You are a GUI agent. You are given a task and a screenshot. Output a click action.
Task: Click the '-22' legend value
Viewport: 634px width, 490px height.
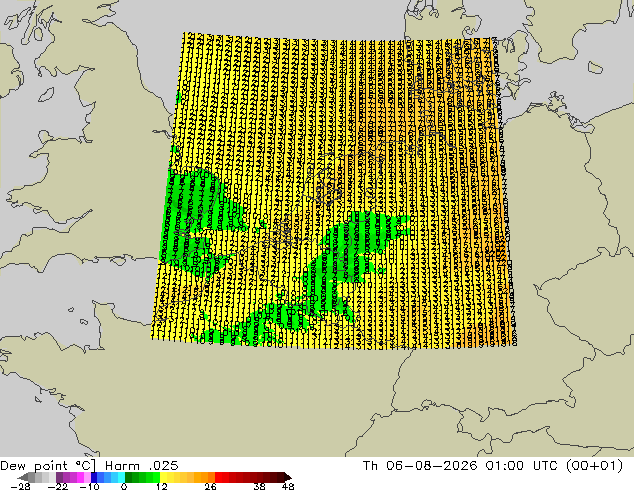[57, 486]
